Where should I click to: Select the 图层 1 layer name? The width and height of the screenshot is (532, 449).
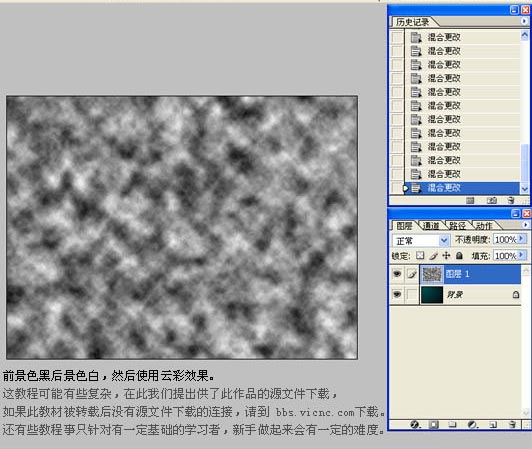457,274
